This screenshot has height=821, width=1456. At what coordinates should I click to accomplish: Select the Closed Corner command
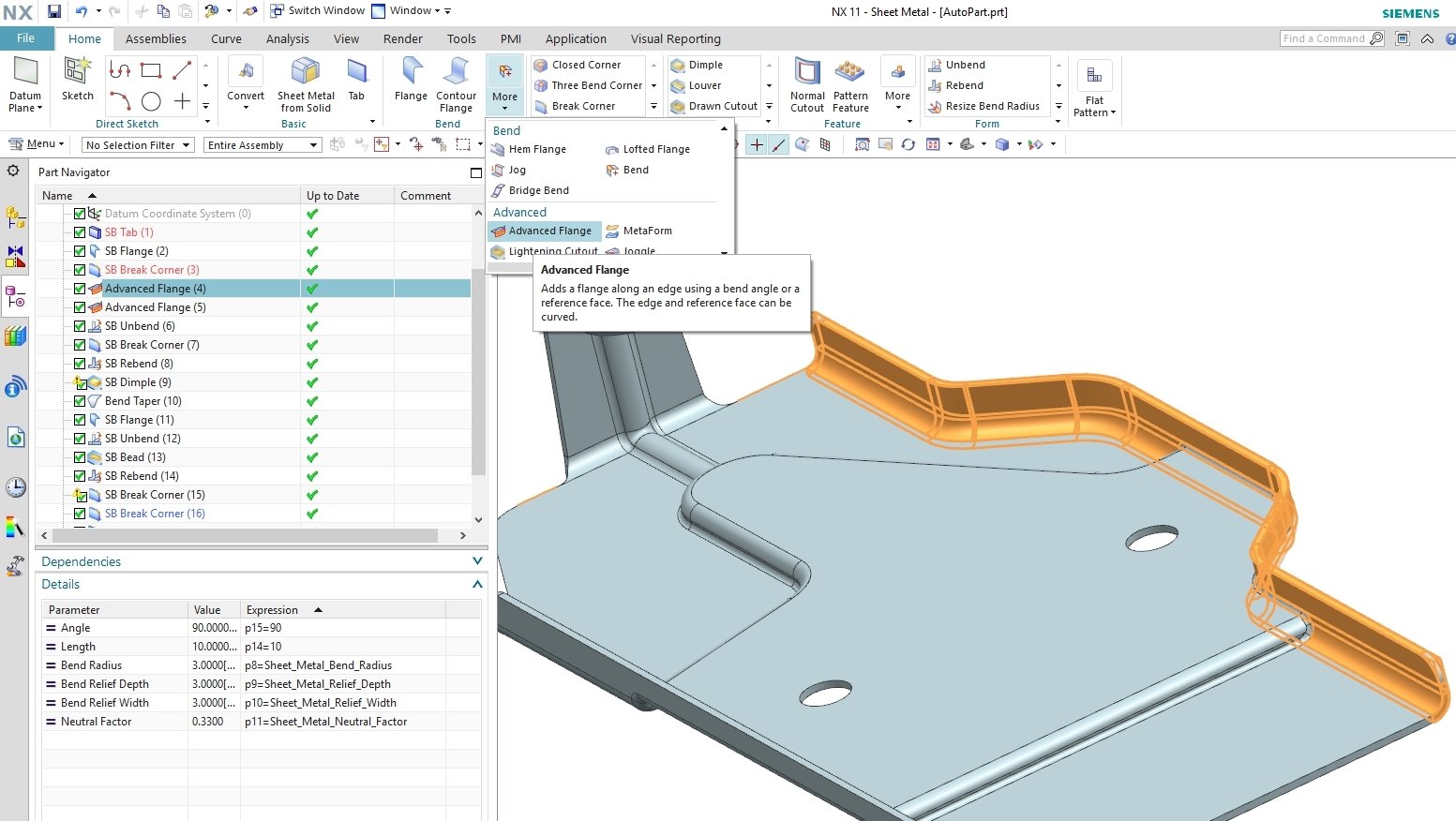578,65
